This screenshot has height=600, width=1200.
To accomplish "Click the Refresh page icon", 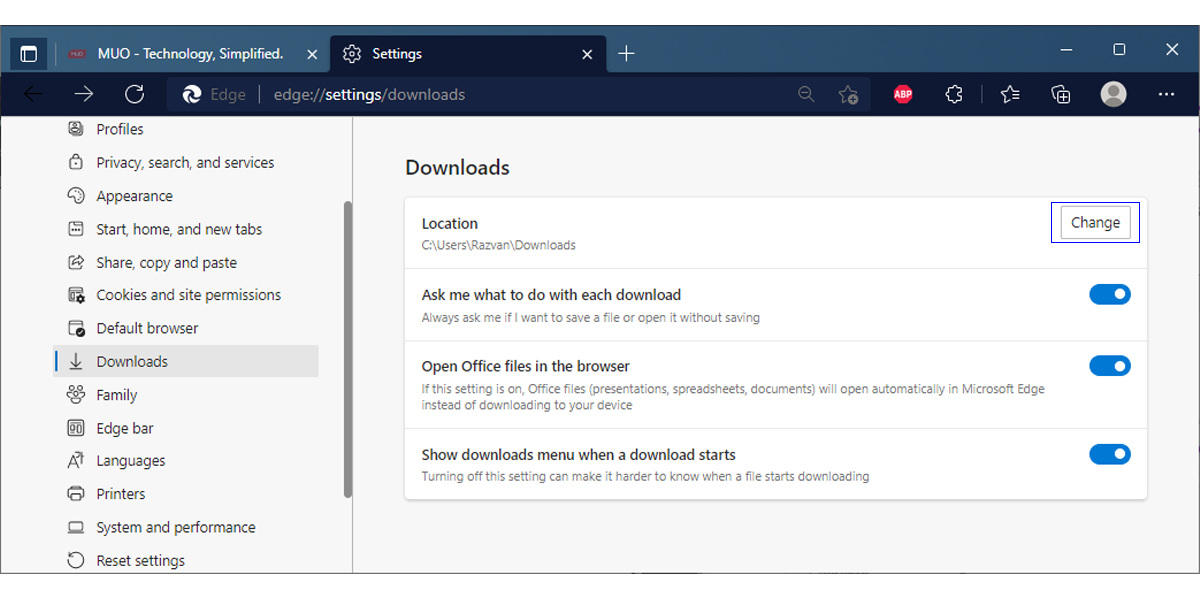I will [x=134, y=94].
